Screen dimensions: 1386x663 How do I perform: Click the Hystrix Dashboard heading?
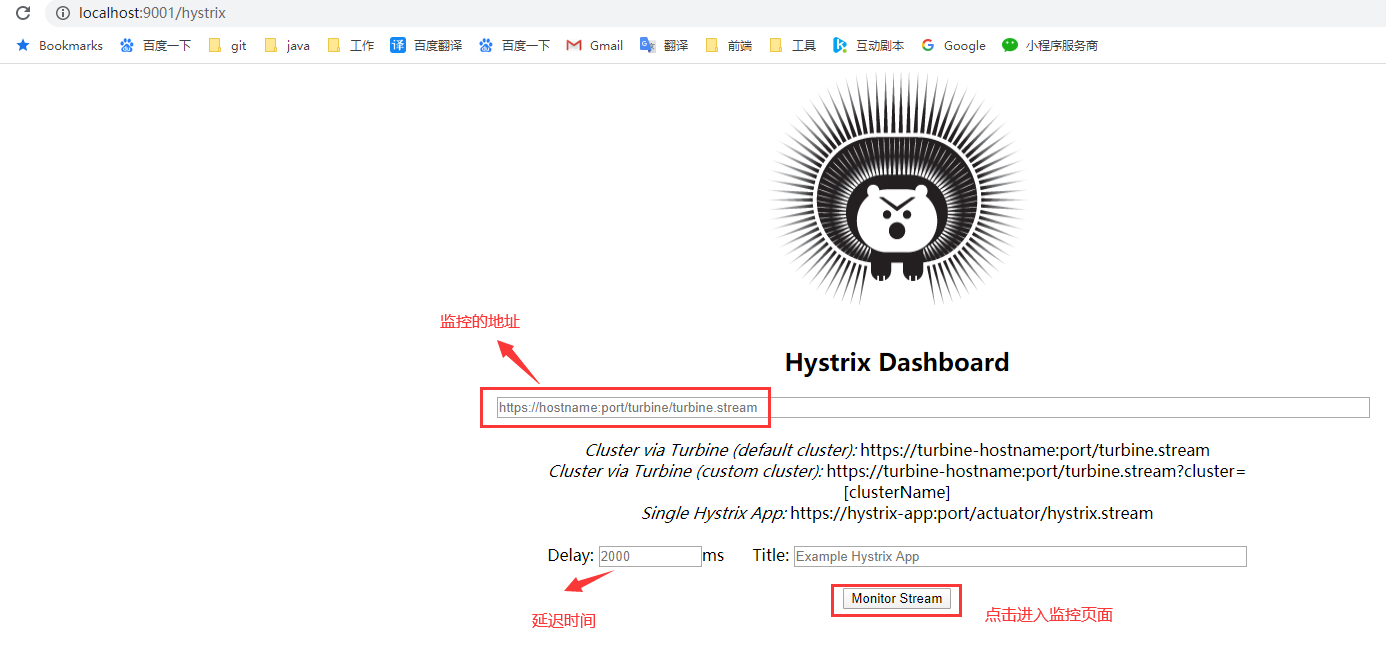click(x=897, y=362)
